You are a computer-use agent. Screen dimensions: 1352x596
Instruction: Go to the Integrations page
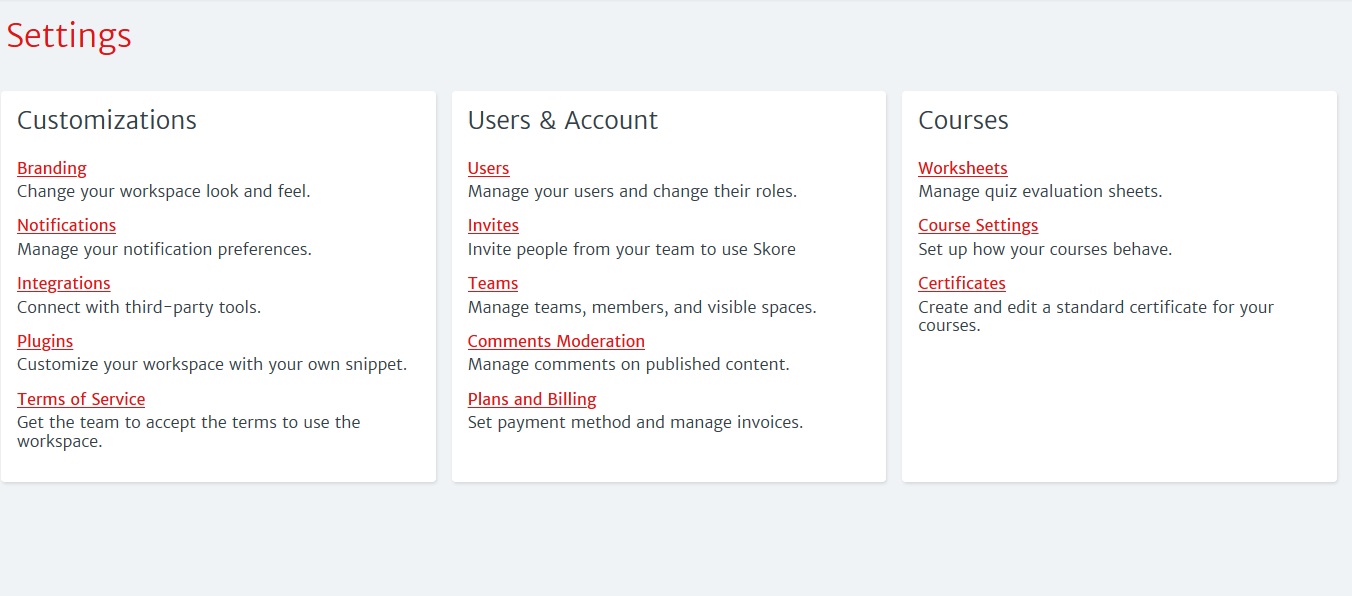[x=64, y=283]
